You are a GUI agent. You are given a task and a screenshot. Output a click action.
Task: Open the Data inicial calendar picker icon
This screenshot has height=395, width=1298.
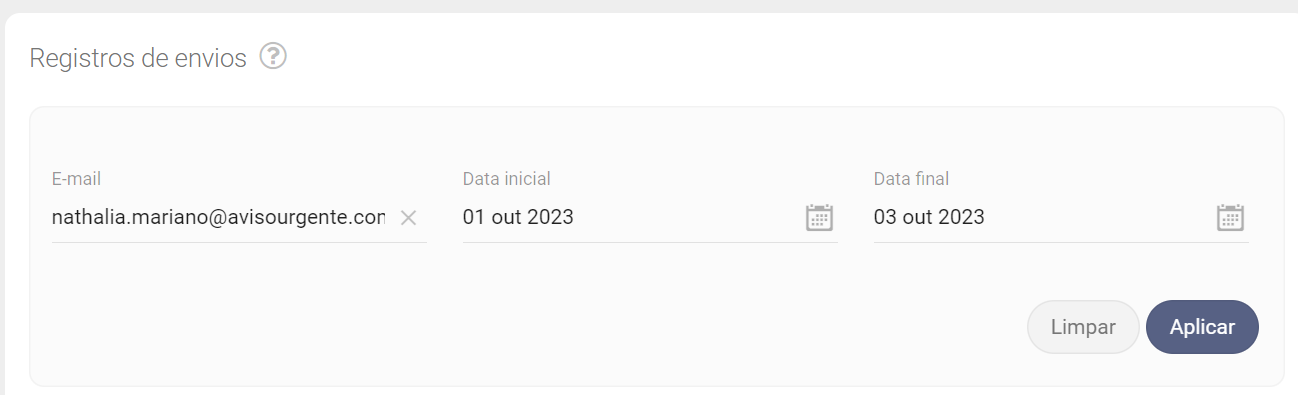pyautogui.click(x=819, y=217)
